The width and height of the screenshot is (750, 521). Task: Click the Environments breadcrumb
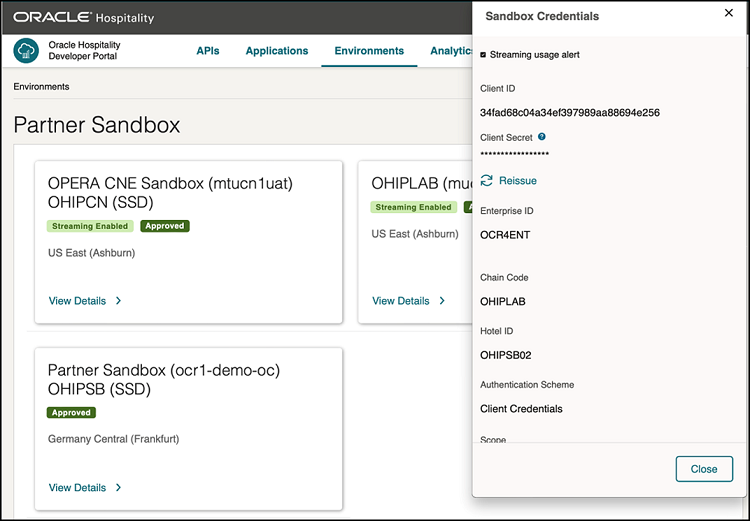coord(41,87)
